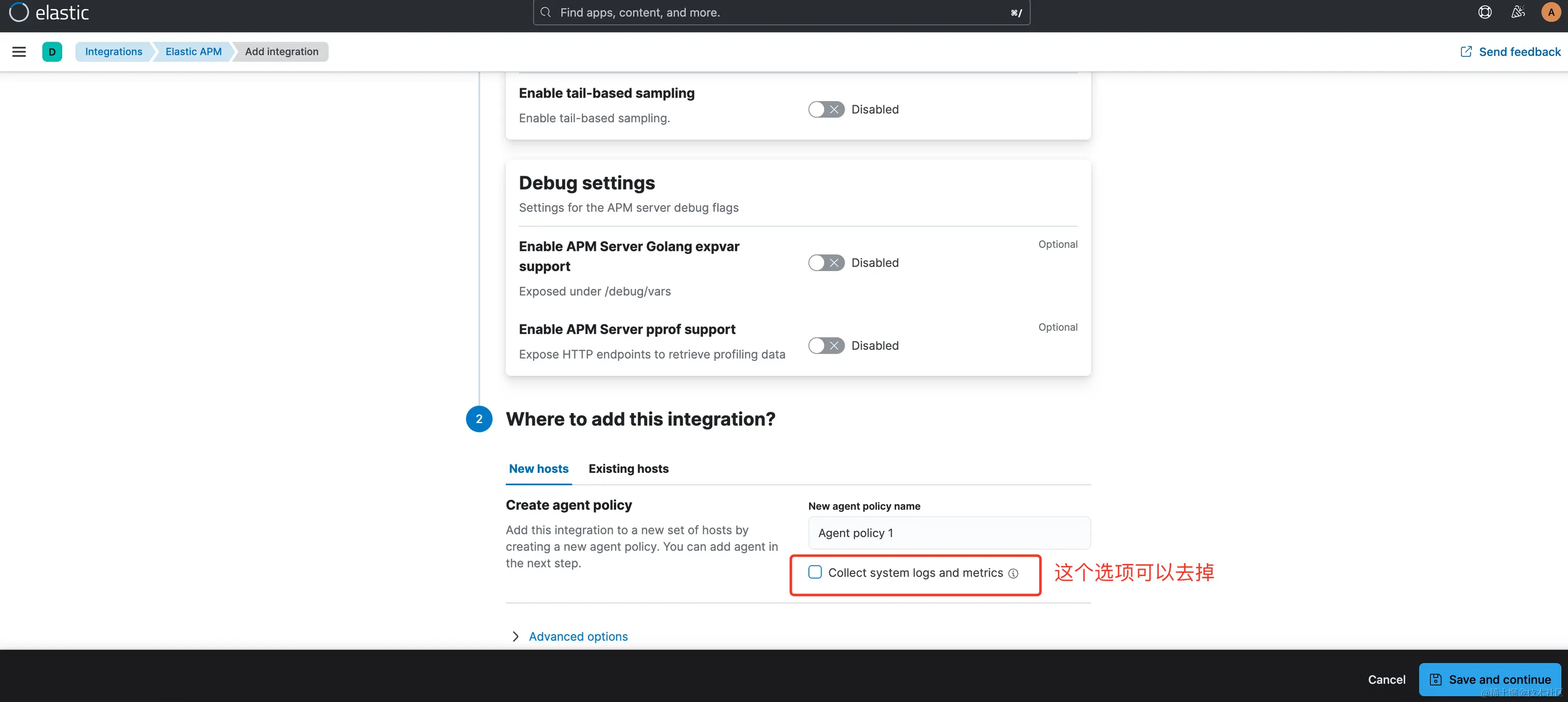
Task: Open the newsfeed celebration icon
Action: (1518, 12)
